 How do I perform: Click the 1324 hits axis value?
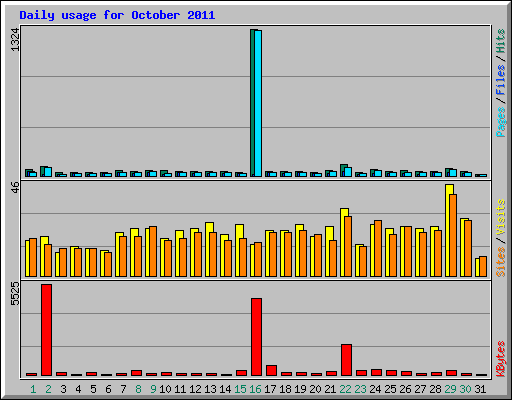tap(15, 40)
